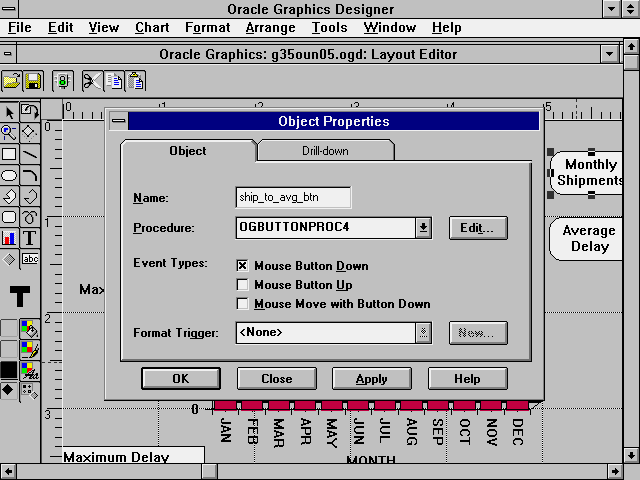Open the Arrange menu
Viewport: 640px width, 480px height.
pos(271,28)
